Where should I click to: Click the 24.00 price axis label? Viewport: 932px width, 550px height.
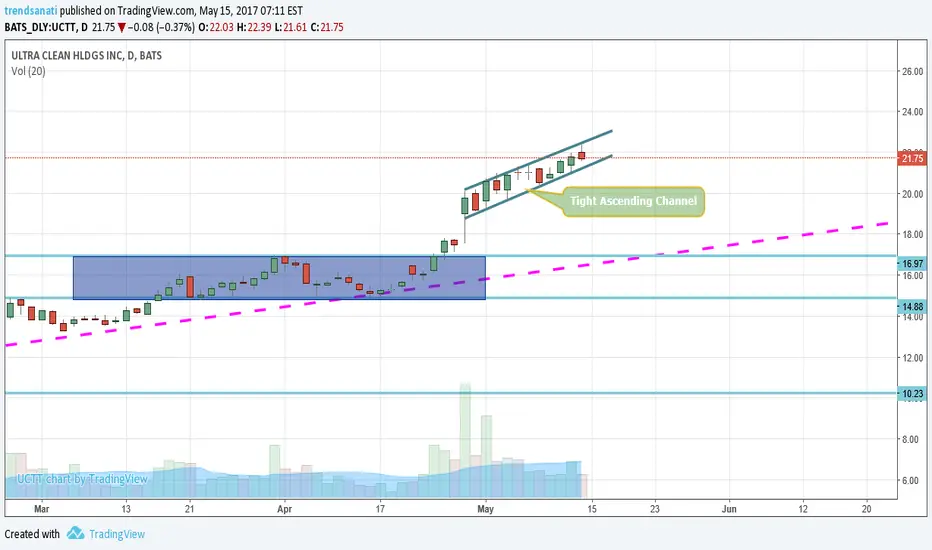point(912,112)
